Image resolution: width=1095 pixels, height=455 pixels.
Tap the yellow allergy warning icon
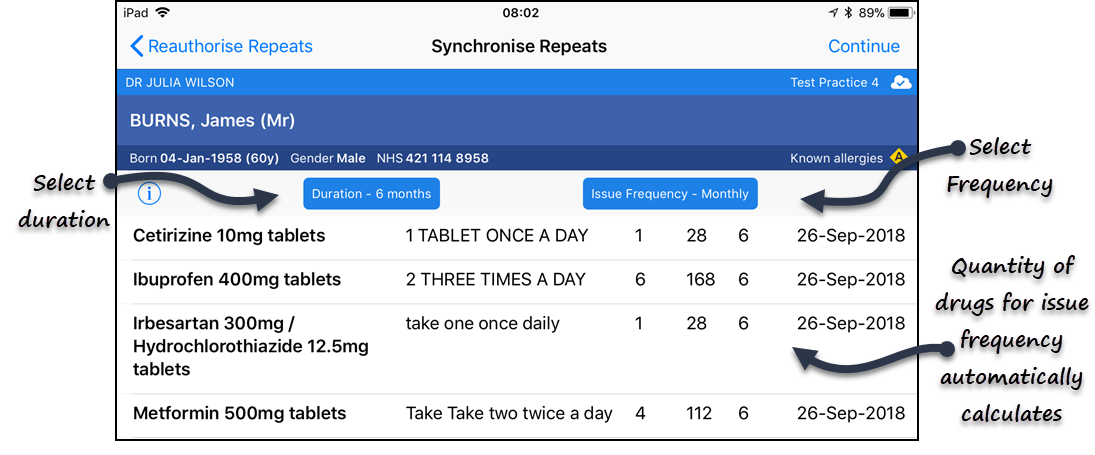898,157
